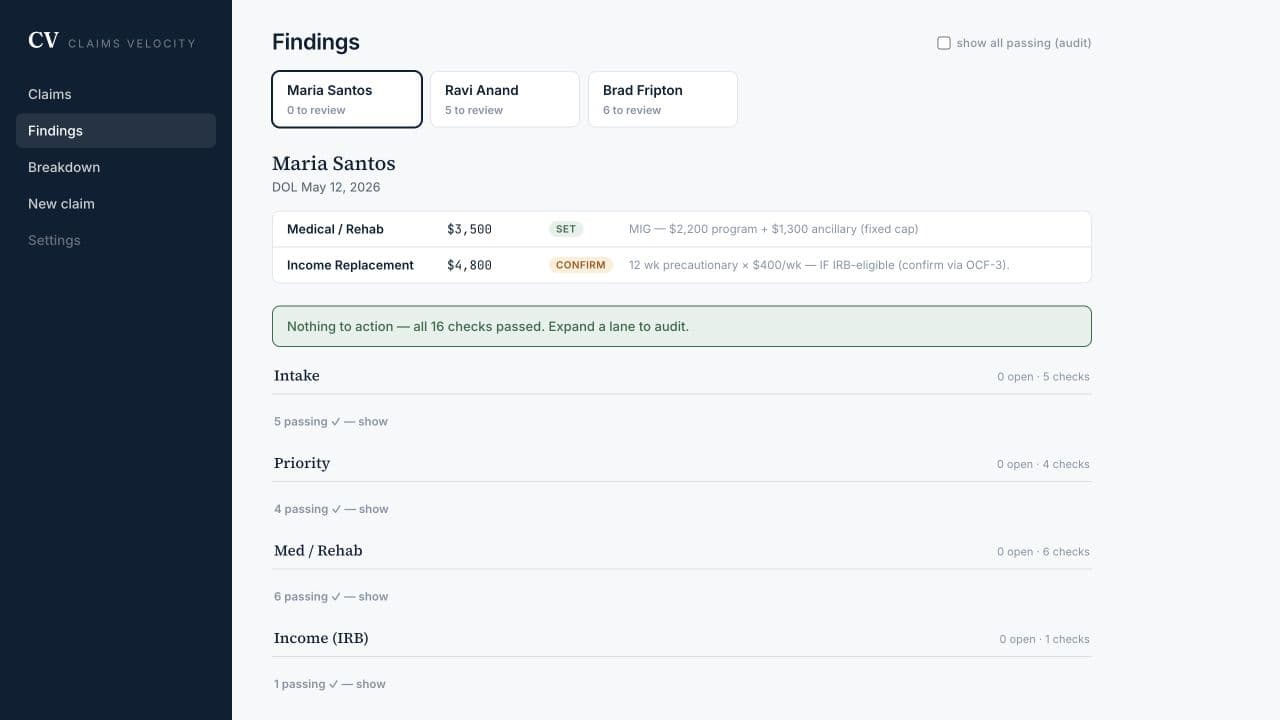Show the Income (IRB) 1 passing check

330,684
